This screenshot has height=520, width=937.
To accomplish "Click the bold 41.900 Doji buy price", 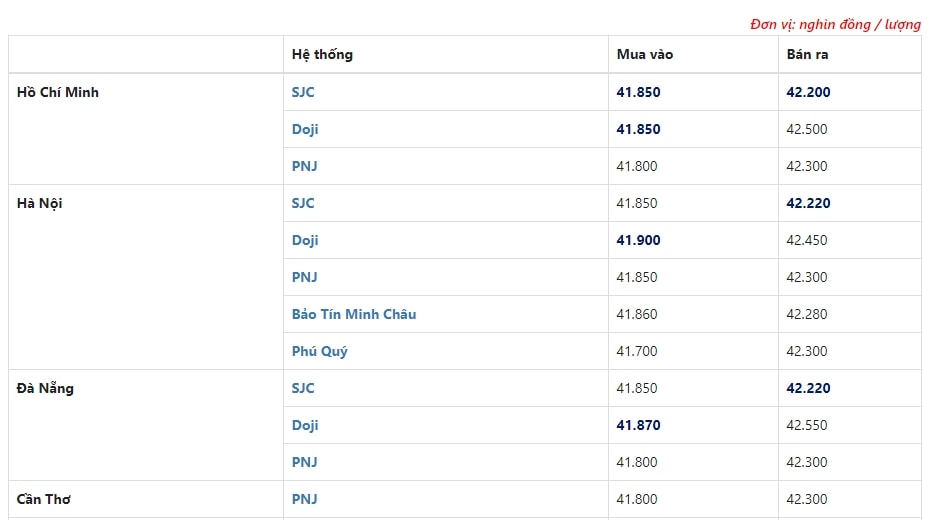I will pos(638,240).
